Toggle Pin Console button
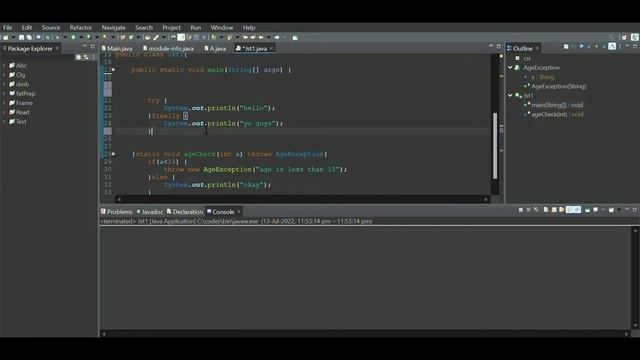The width and height of the screenshot is (640, 360). click(x=587, y=210)
